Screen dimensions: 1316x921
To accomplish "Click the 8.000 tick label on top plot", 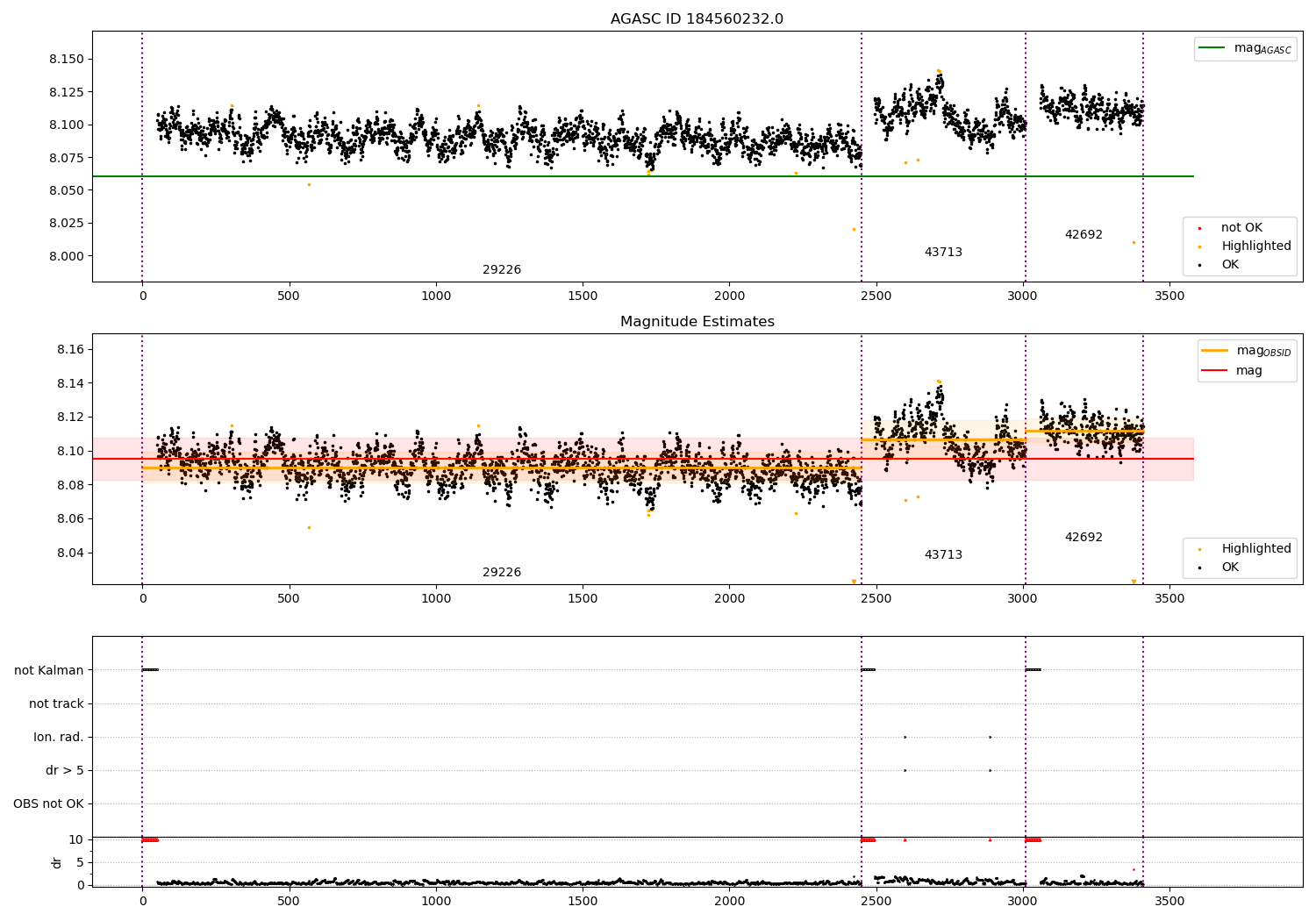I will [x=67, y=256].
